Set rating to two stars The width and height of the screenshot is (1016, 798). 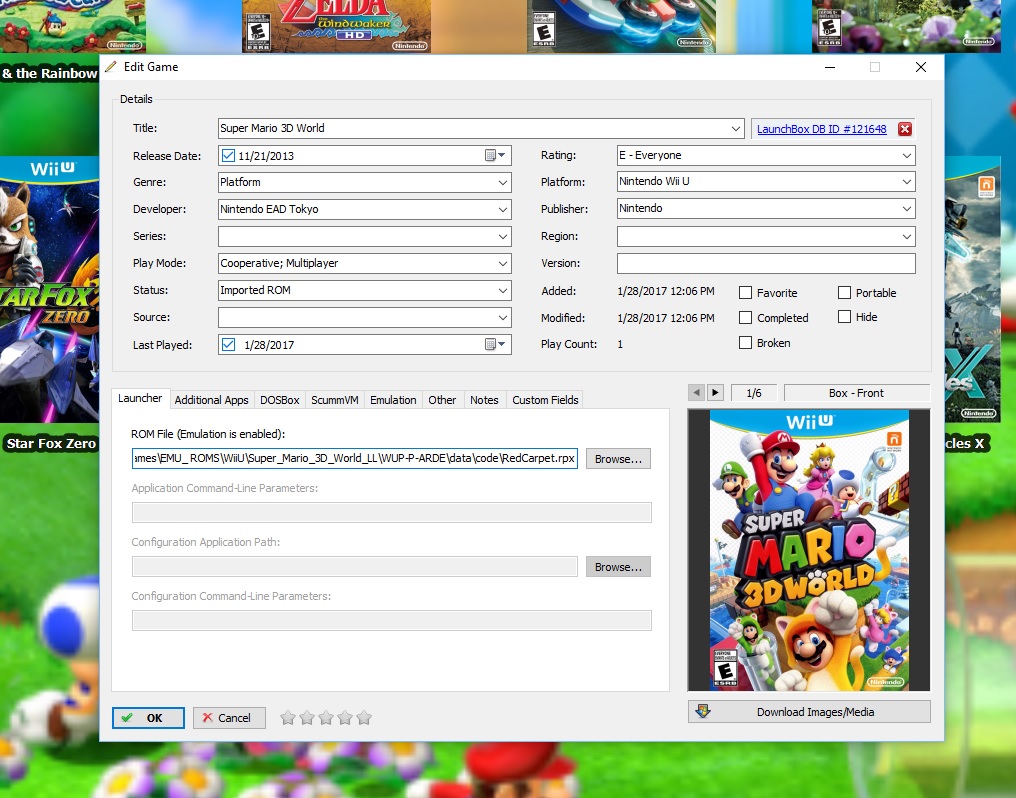(307, 718)
